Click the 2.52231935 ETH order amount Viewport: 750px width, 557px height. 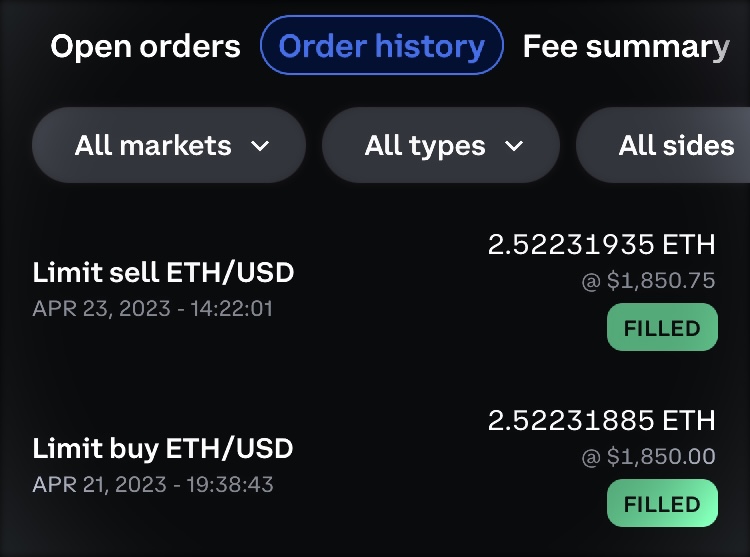[602, 245]
